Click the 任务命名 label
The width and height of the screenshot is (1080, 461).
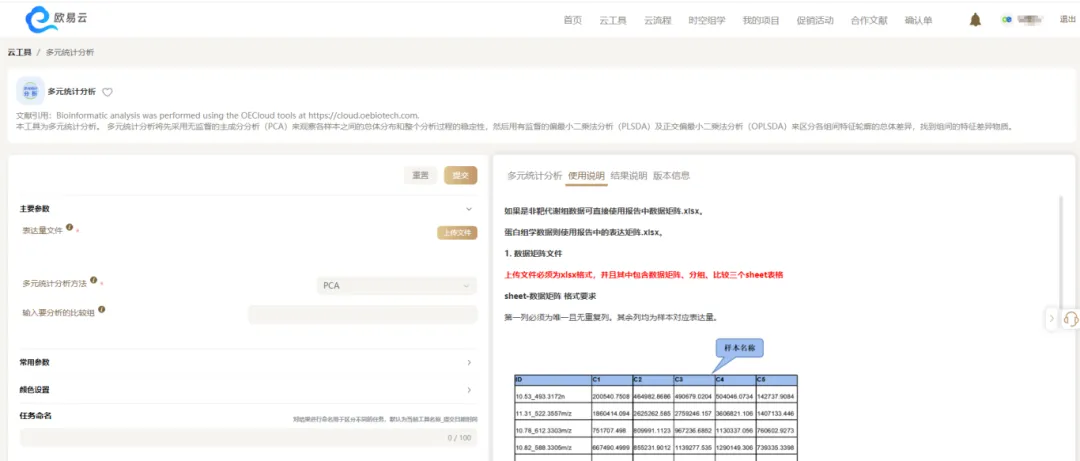pyautogui.click(x=36, y=416)
